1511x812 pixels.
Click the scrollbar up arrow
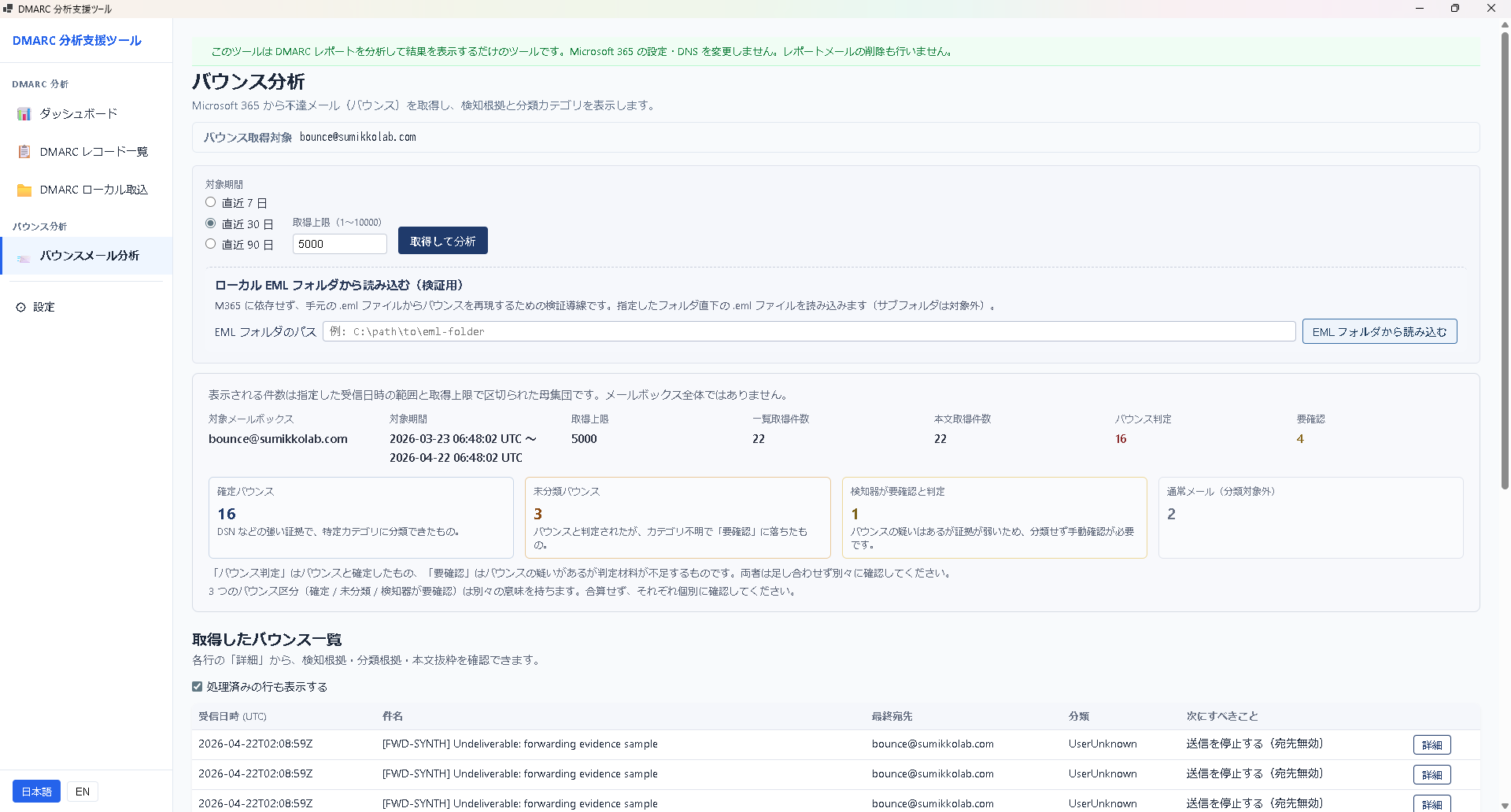click(1505, 24)
